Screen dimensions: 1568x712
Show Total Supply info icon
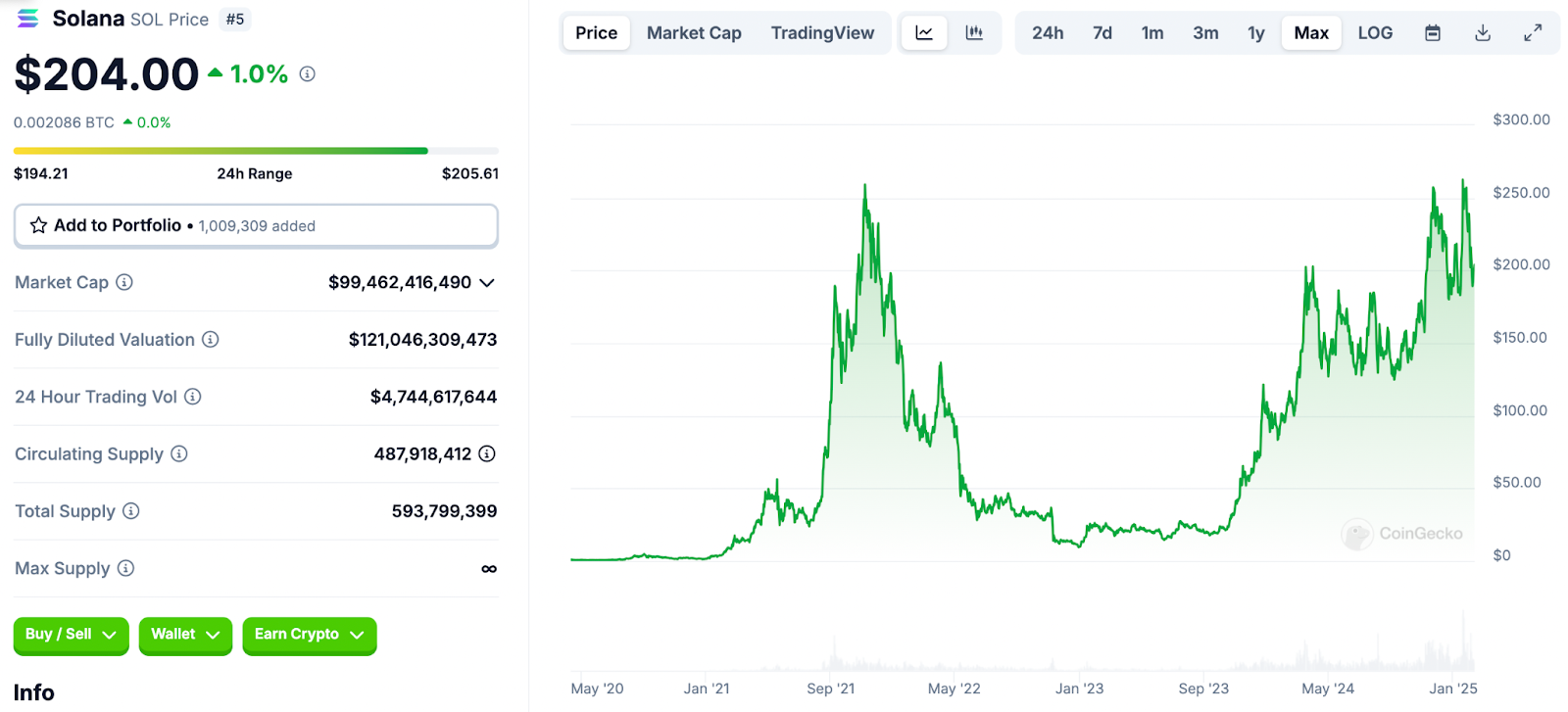tap(131, 510)
